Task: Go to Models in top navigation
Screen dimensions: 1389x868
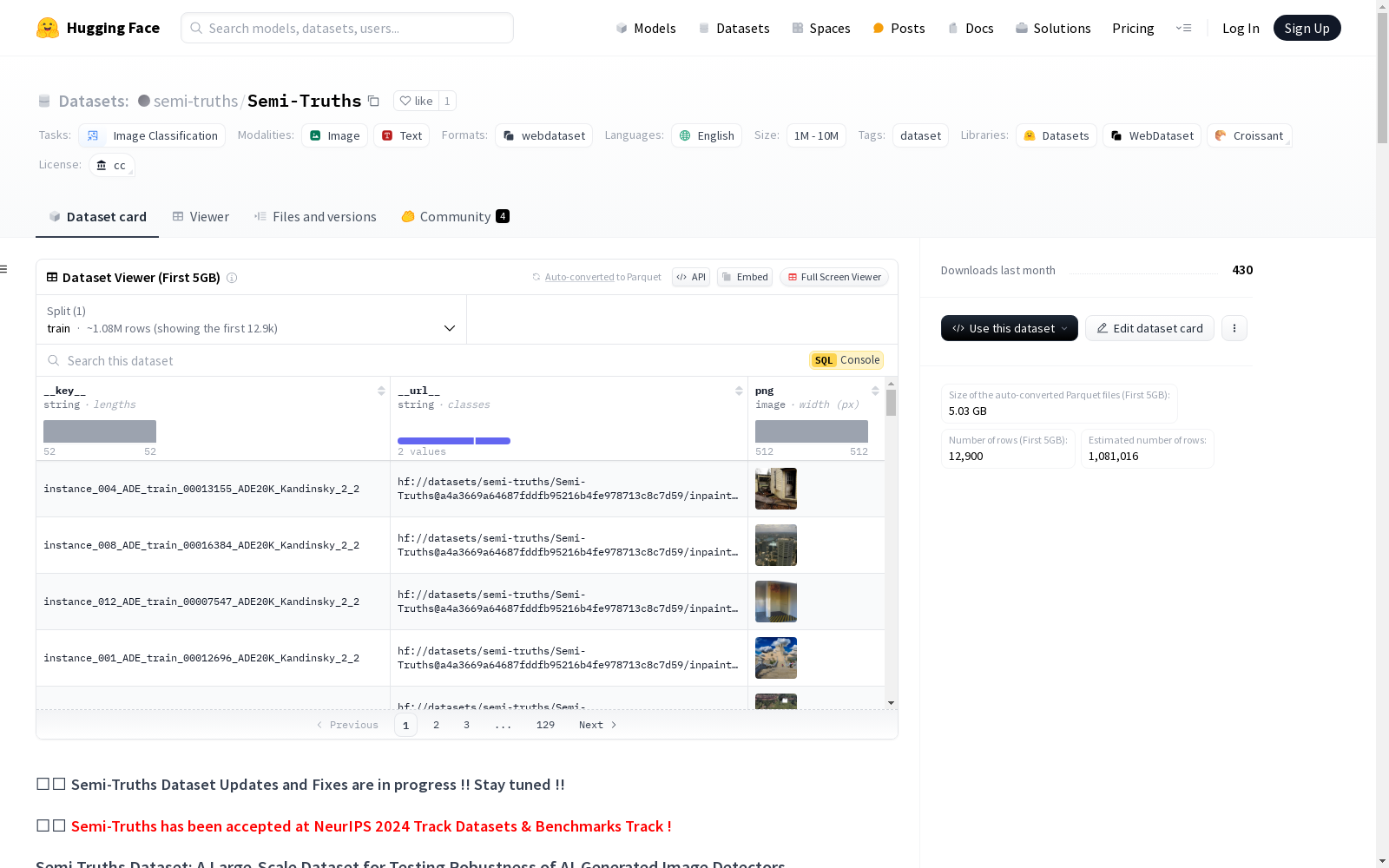Action: coord(646,28)
